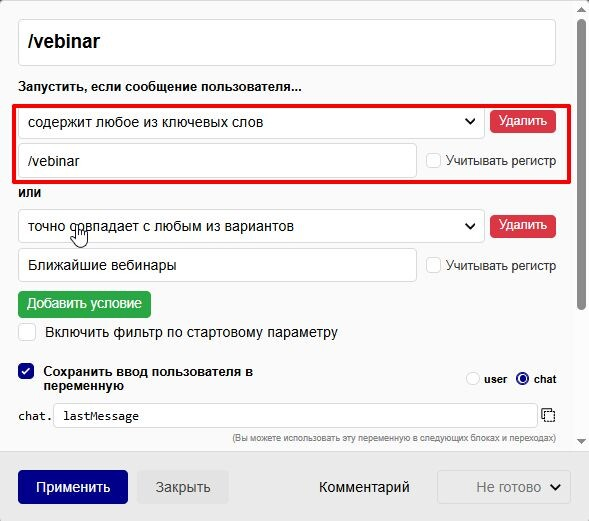Copy the chat.lastMessage variable name icon
This screenshot has width=589, height=521.
pyautogui.click(x=548, y=415)
